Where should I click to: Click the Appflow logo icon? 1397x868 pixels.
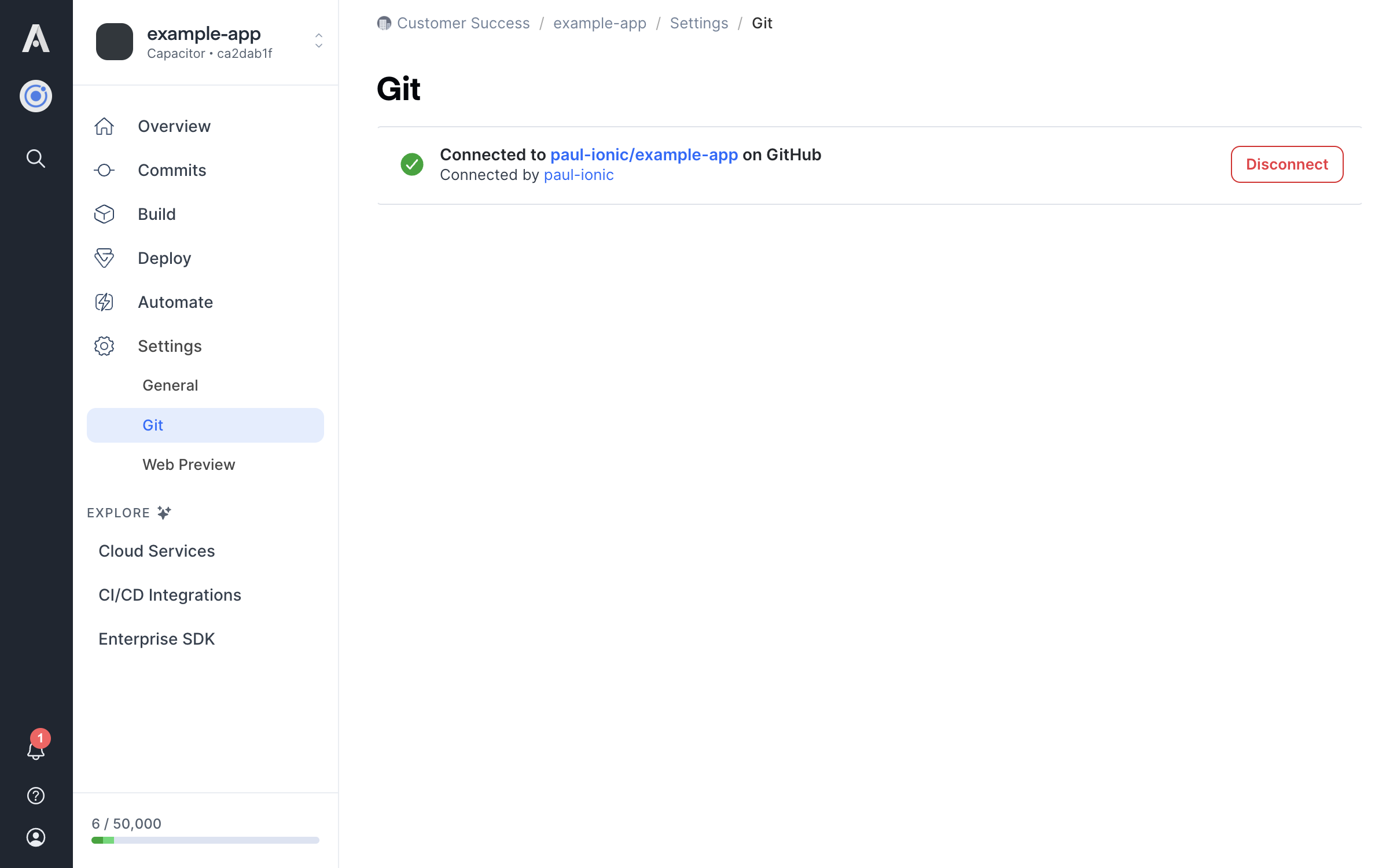pos(36,38)
